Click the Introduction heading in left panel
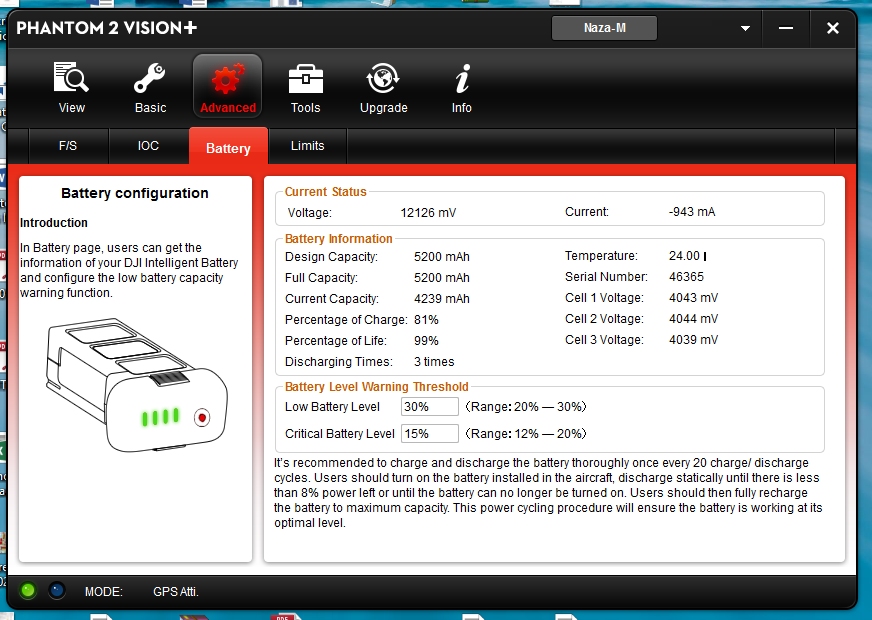 pyautogui.click(x=54, y=223)
